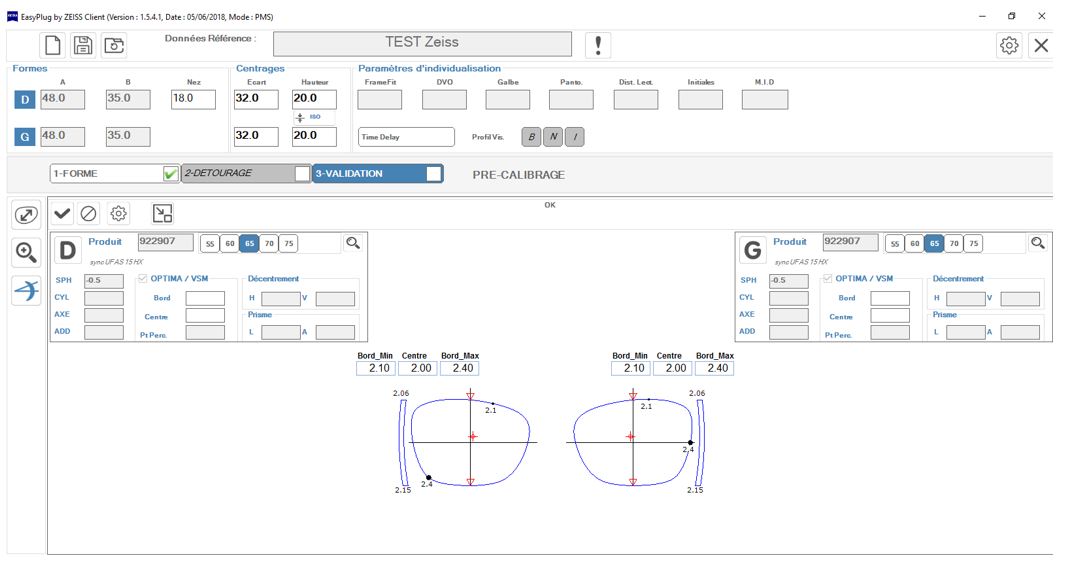Screen dimensions: 1066x563
Task: Click the Panto. input field
Action: tap(571, 99)
